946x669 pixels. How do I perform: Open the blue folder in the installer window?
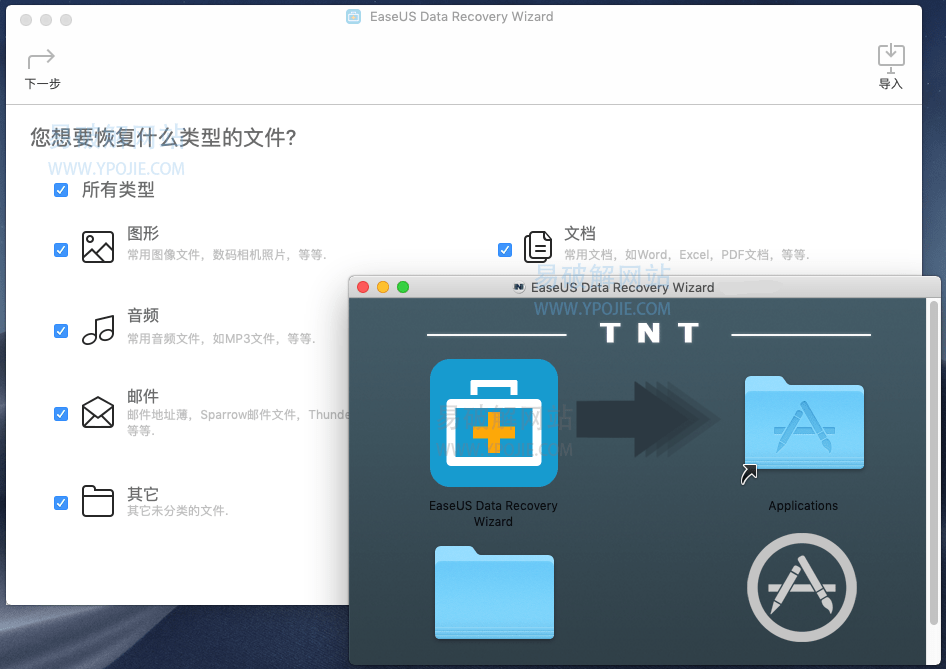click(494, 592)
